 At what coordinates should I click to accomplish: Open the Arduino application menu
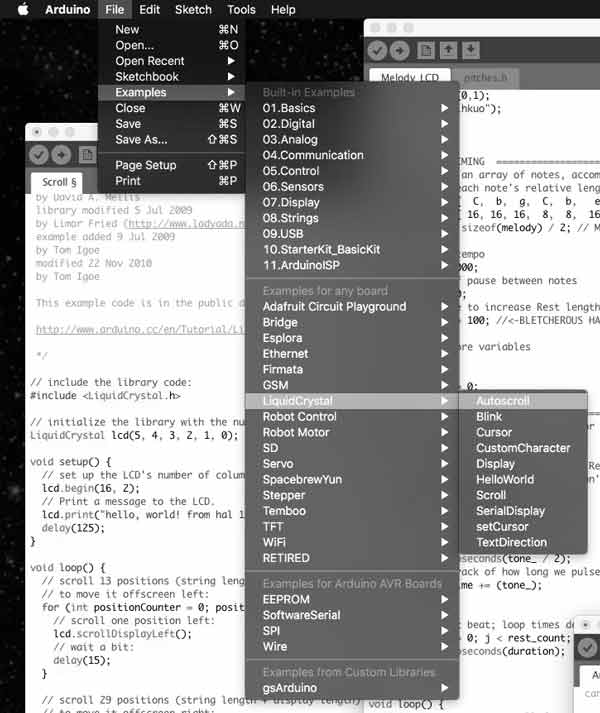click(x=67, y=10)
